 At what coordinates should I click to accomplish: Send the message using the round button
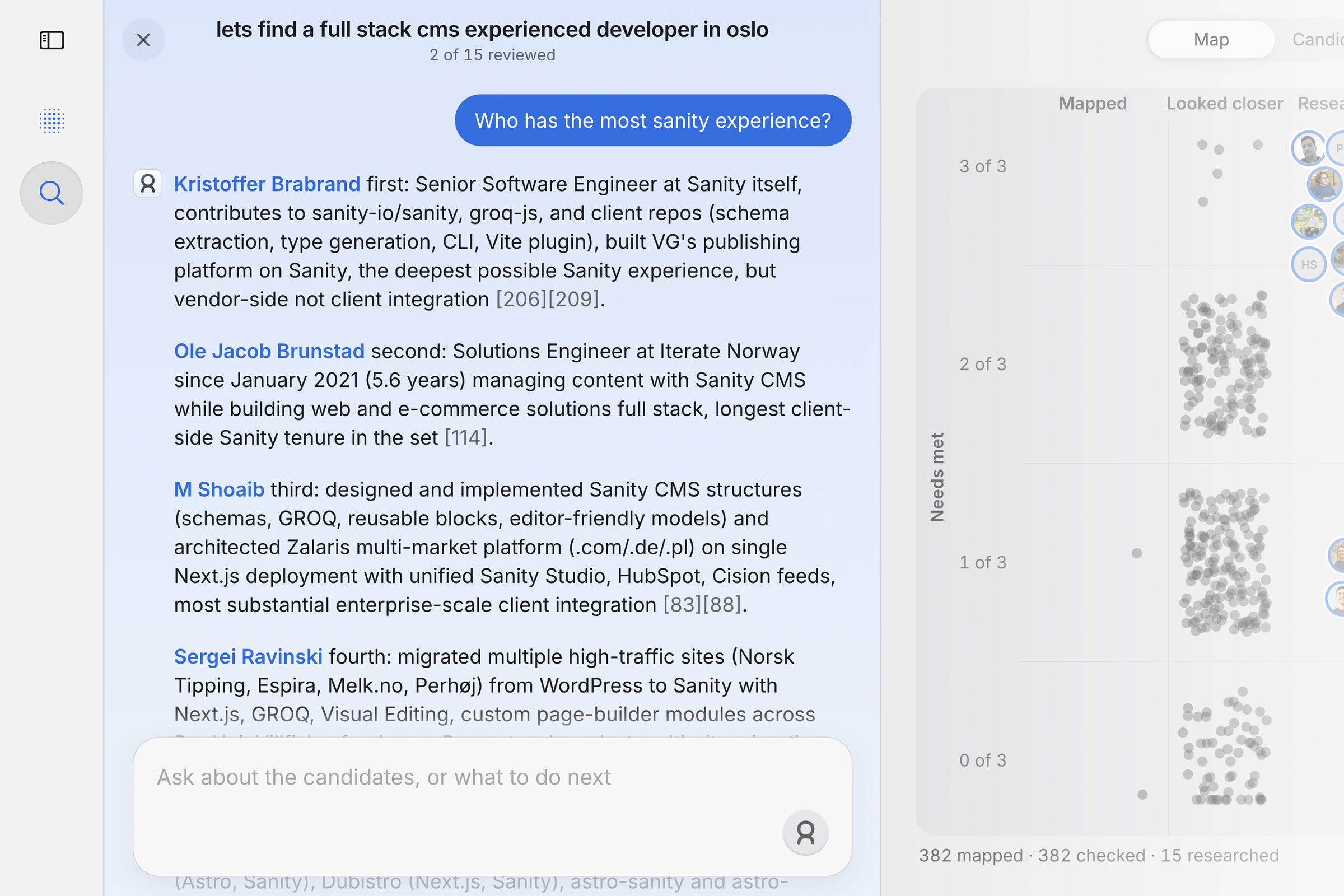pyautogui.click(x=806, y=833)
